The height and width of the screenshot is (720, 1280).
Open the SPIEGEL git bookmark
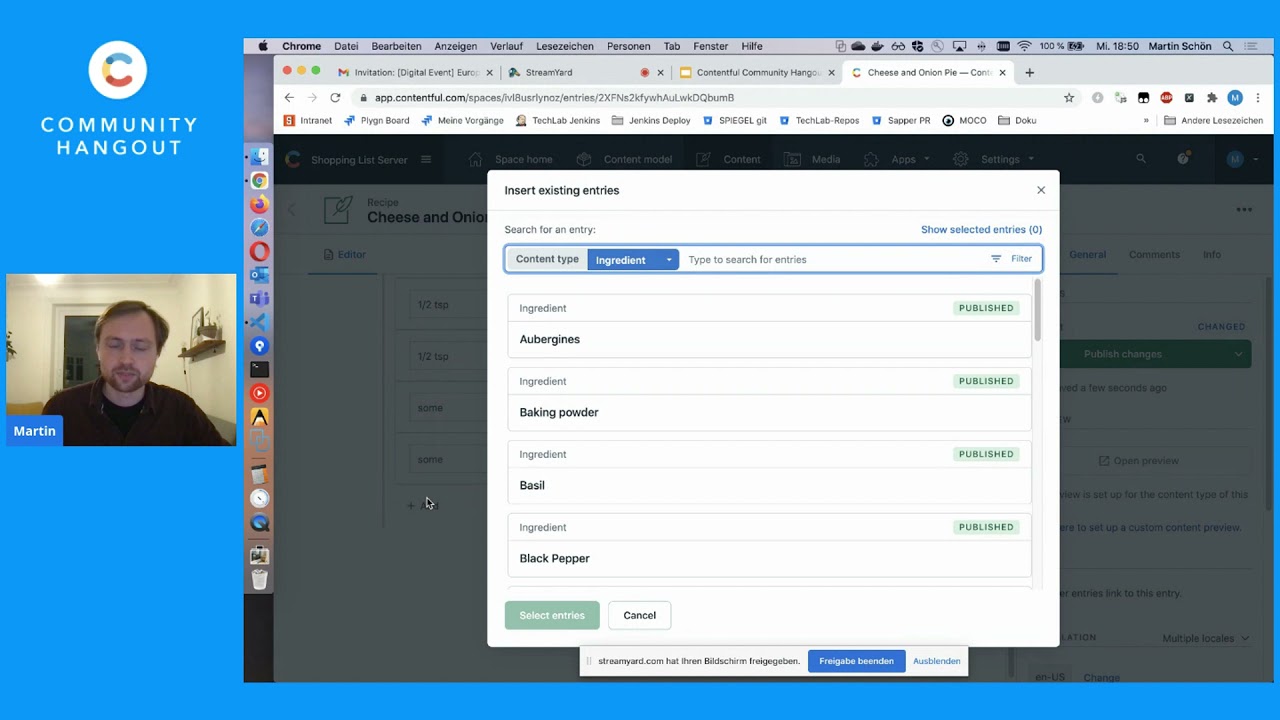coord(735,121)
